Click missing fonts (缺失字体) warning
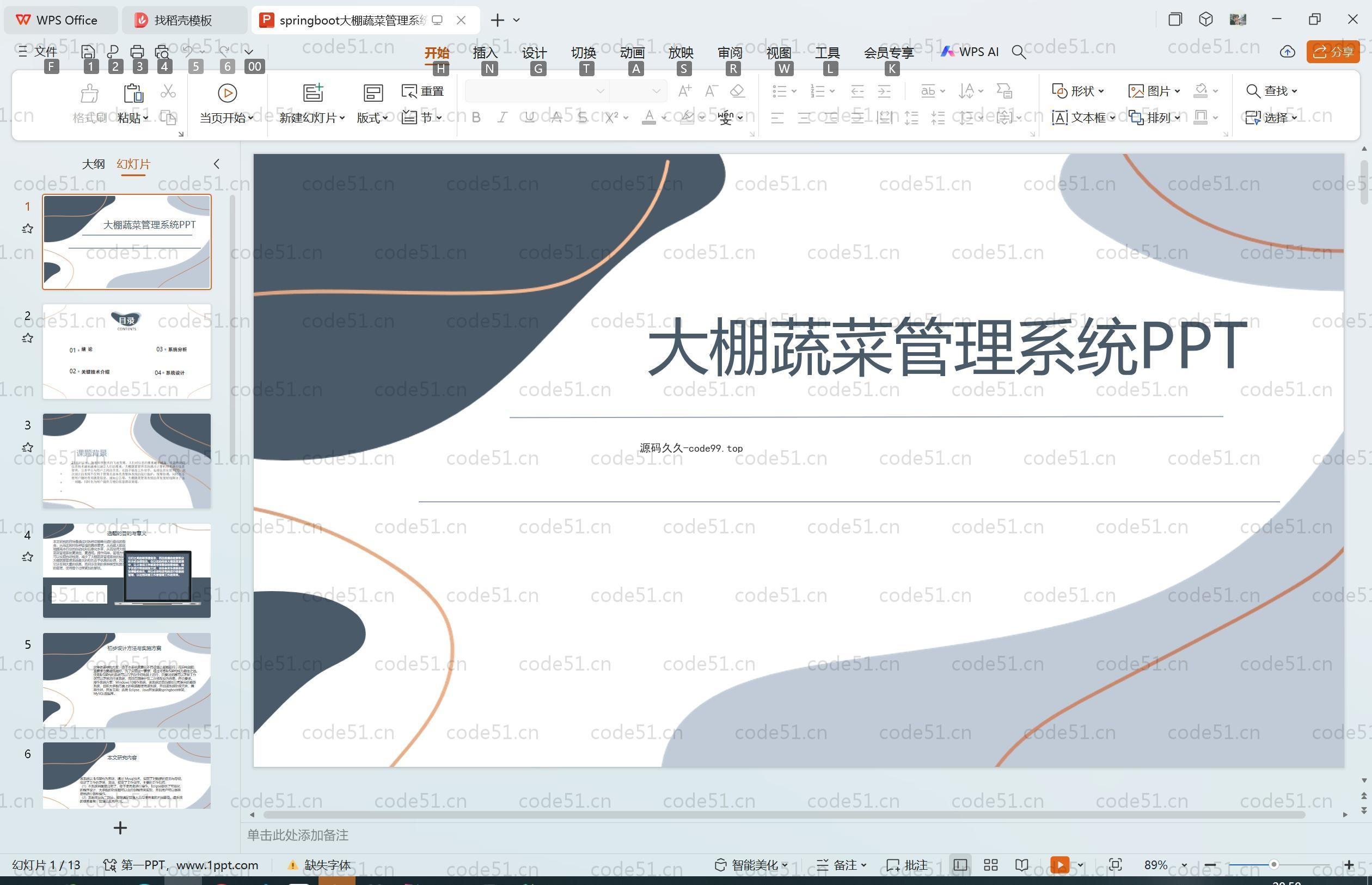The height and width of the screenshot is (885, 1372). 319,865
